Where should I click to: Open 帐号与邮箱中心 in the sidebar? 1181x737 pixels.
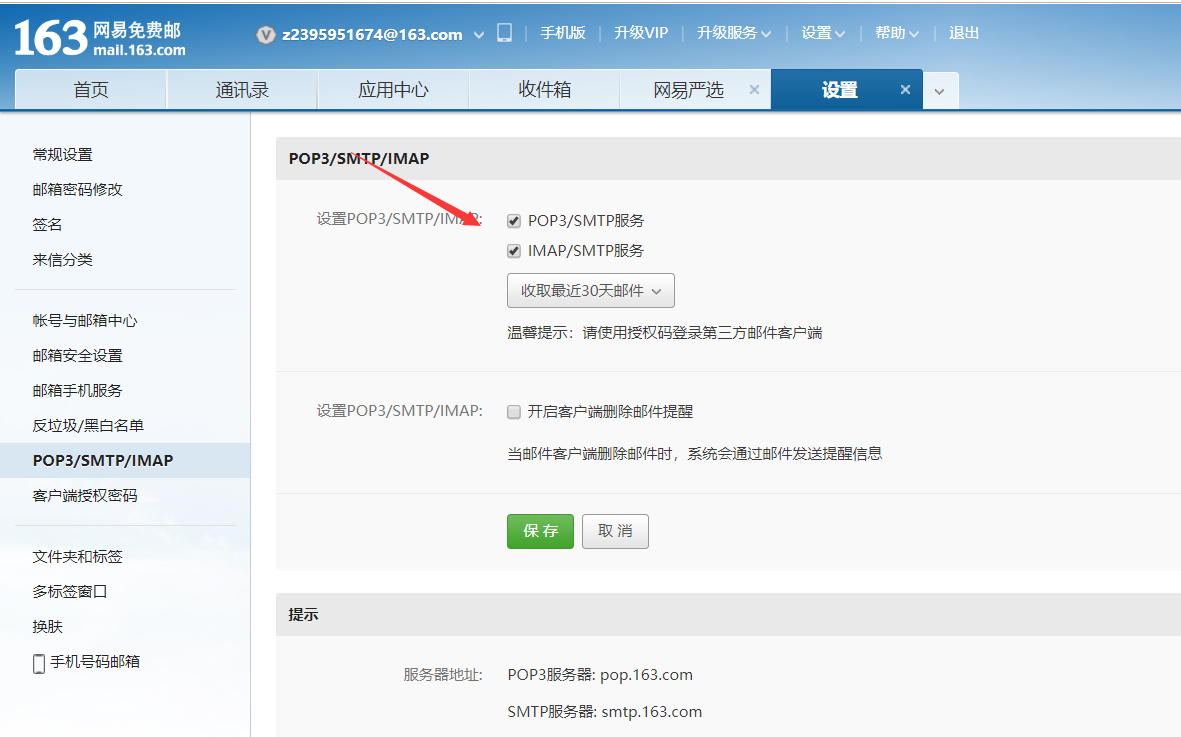coord(85,321)
